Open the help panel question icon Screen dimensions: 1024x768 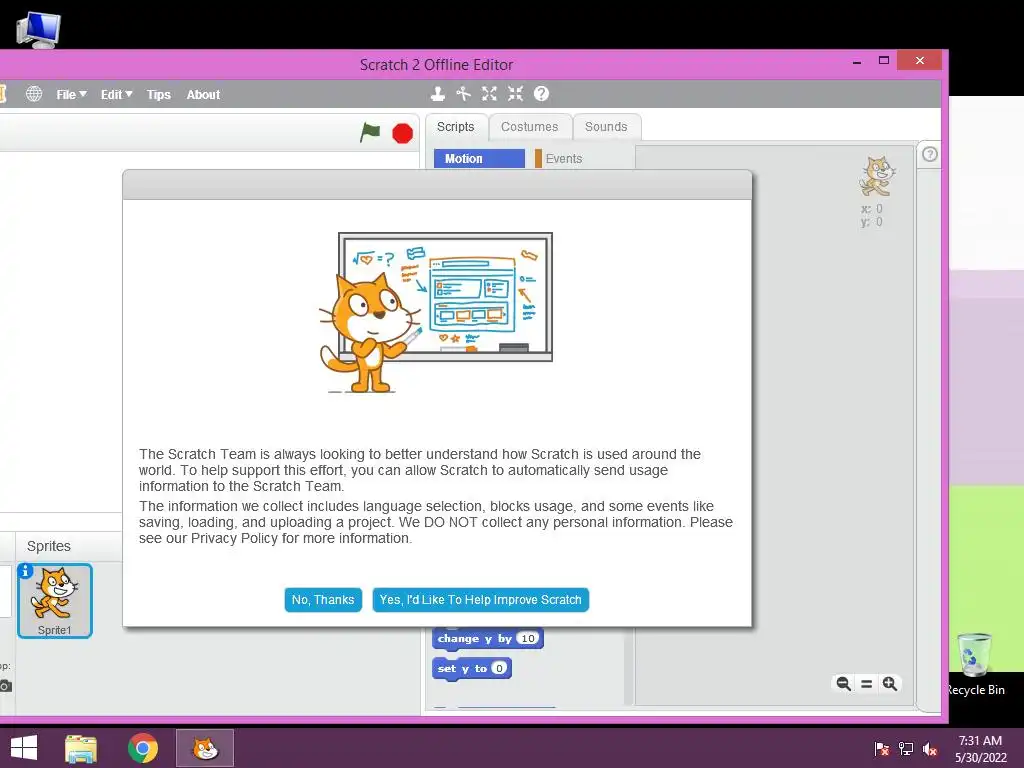930,154
